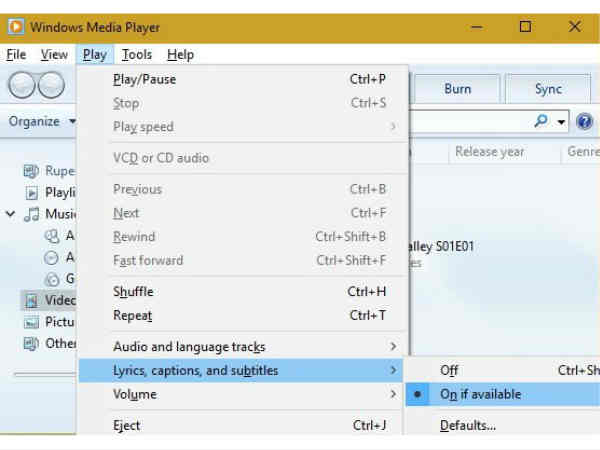Open the View menu

54,55
